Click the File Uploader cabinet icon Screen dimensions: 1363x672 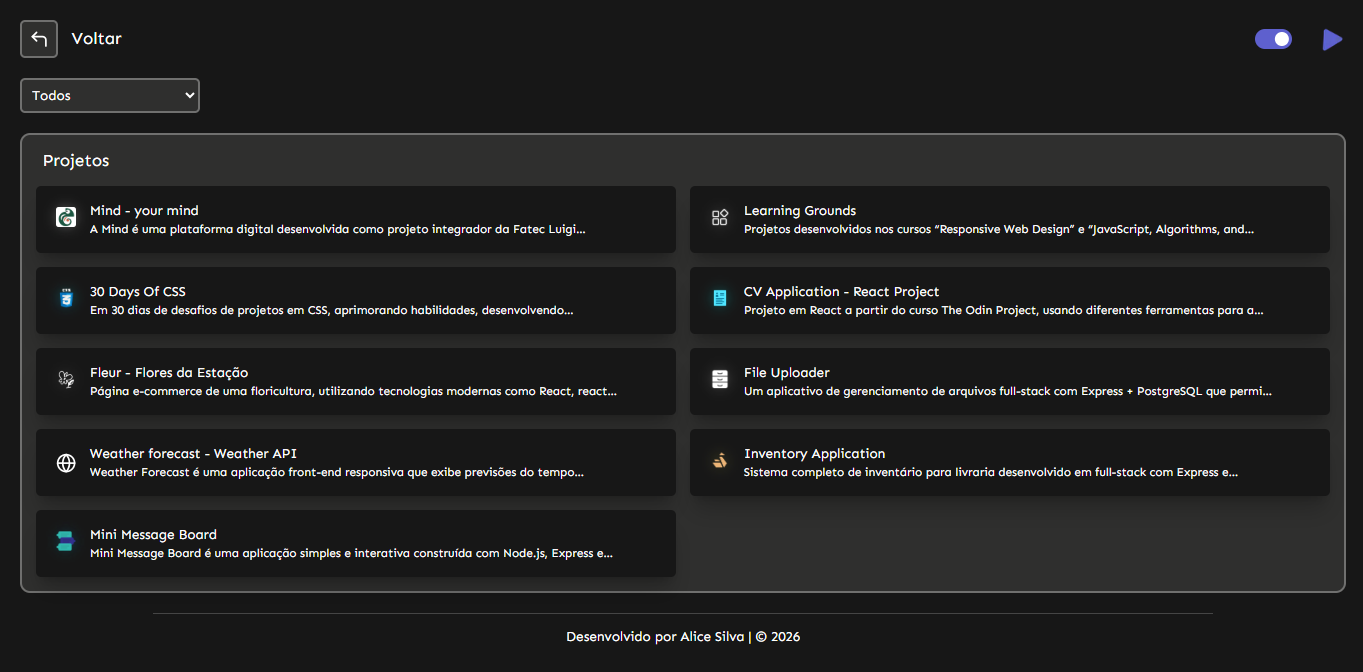pyautogui.click(x=720, y=379)
